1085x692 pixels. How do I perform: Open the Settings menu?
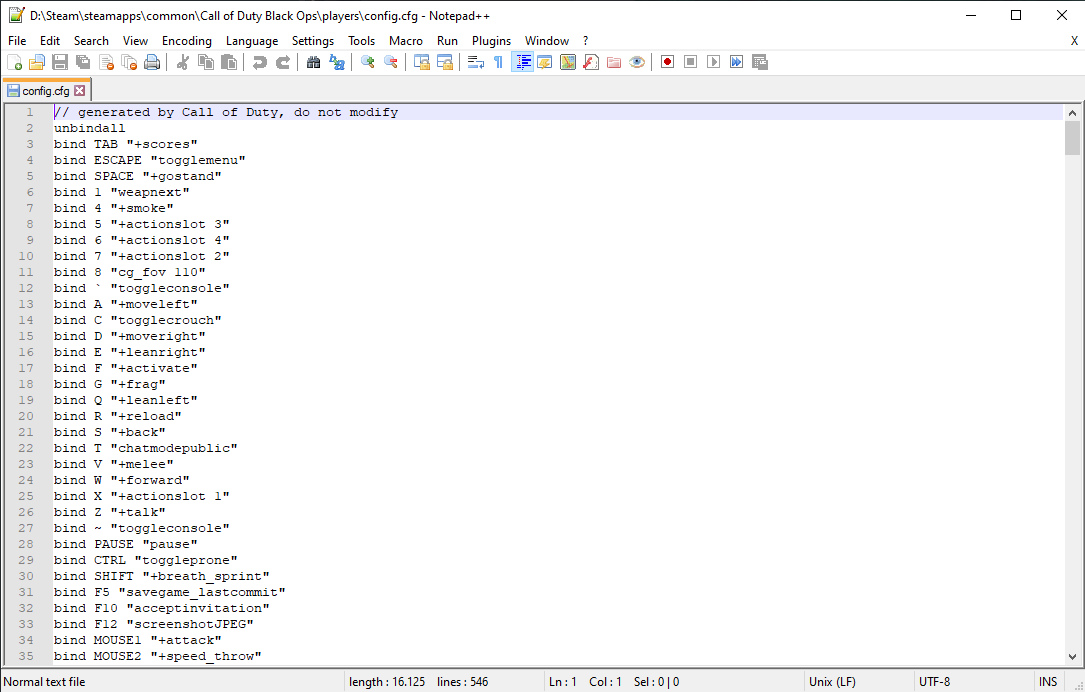point(313,41)
